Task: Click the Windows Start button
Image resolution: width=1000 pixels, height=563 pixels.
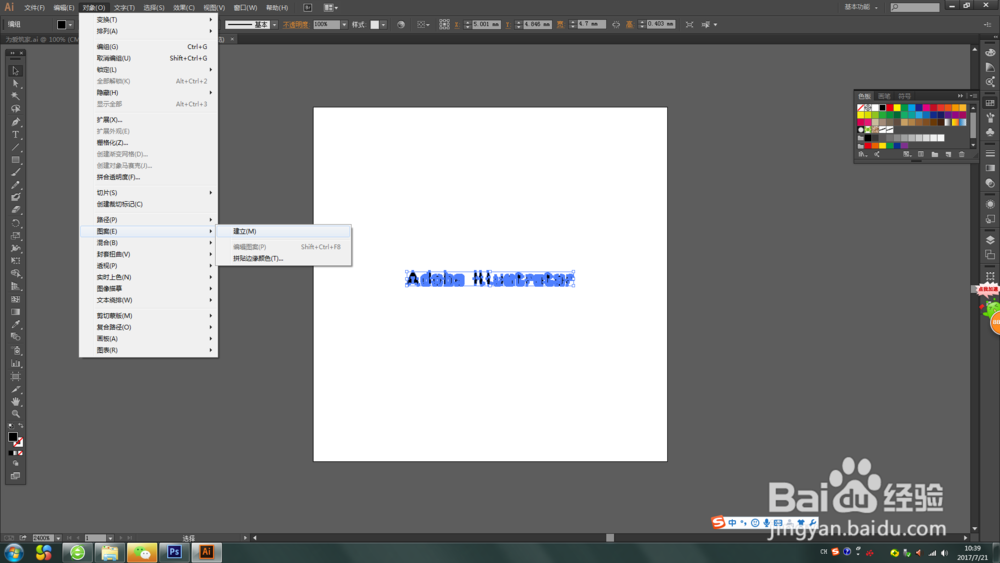Action: [x=14, y=552]
